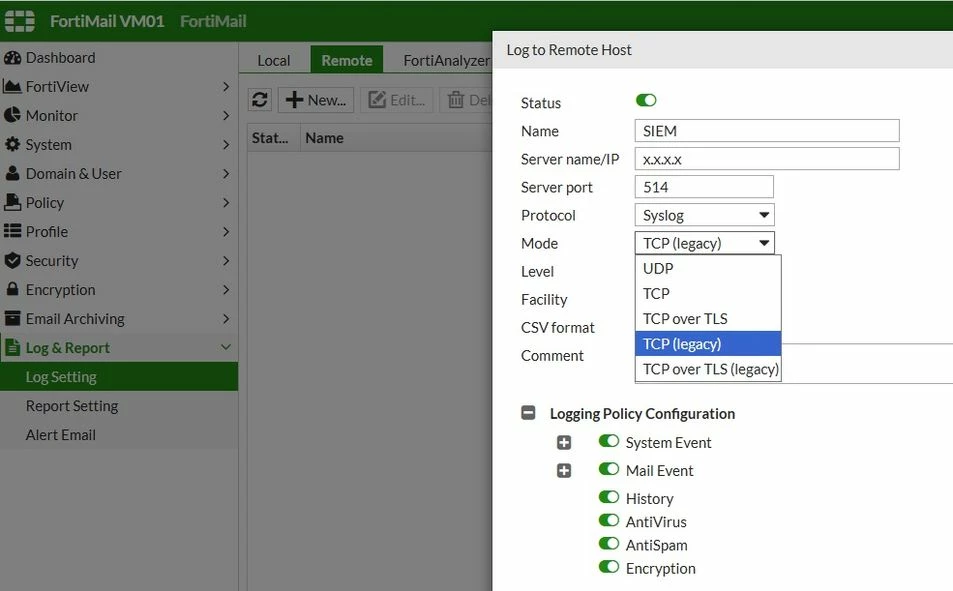Collapse Logging Policy Configuration section
953x591 pixels.
click(x=528, y=413)
